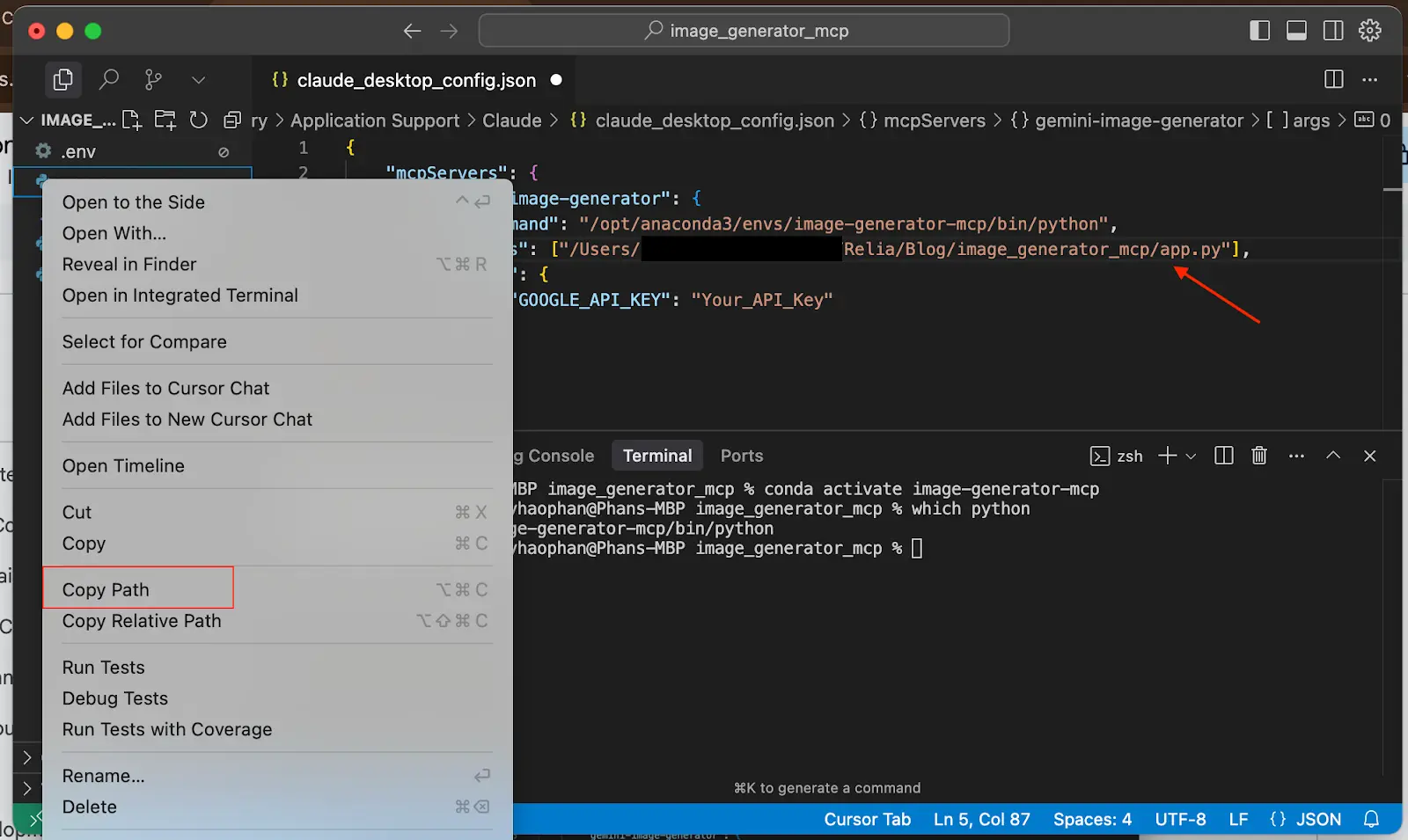
Task: Click LF end of line setting
Action: pos(1238,820)
